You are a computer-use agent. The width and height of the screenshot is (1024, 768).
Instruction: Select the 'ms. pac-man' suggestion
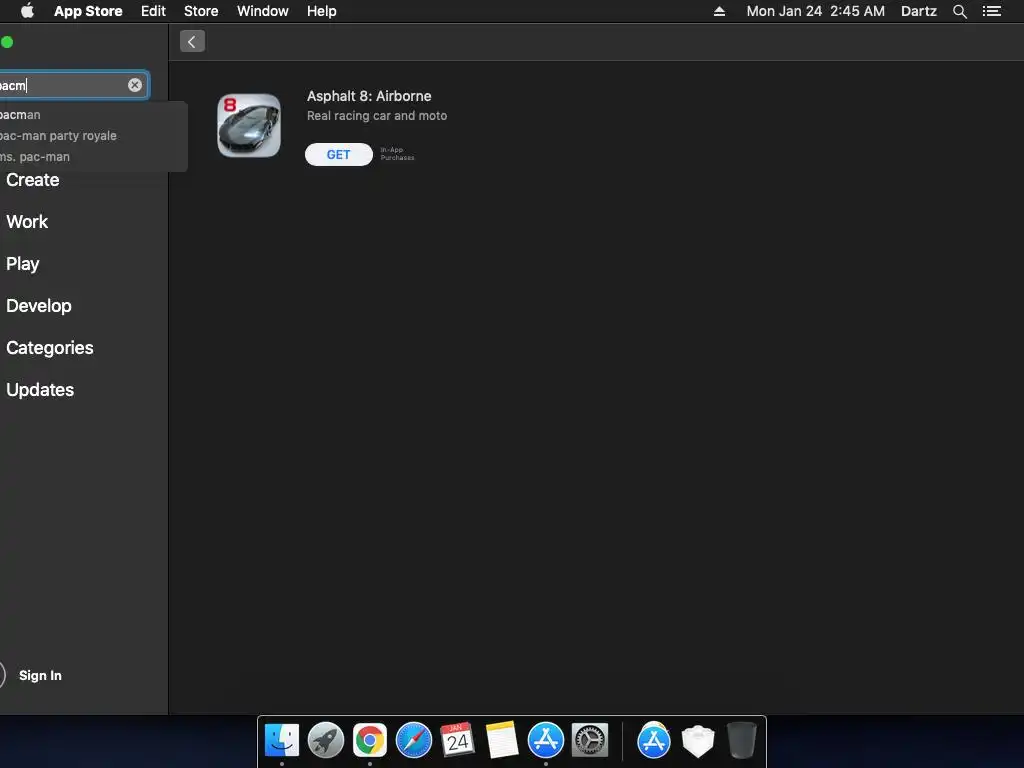click(35, 157)
